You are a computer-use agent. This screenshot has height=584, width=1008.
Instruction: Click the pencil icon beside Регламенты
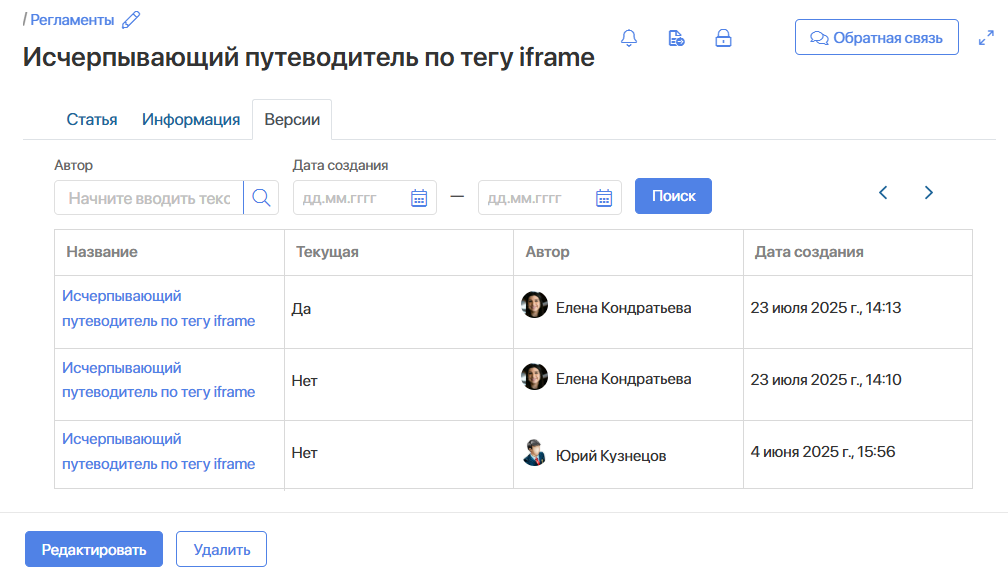click(131, 19)
